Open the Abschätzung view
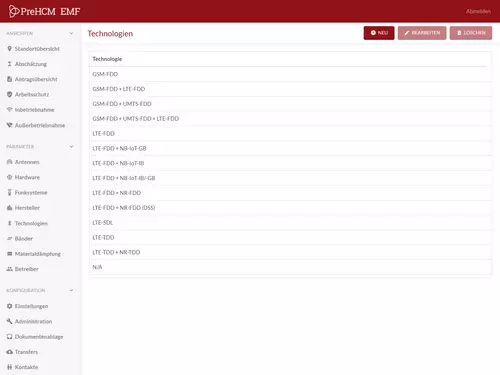This screenshot has height=375, width=500. coord(31,64)
